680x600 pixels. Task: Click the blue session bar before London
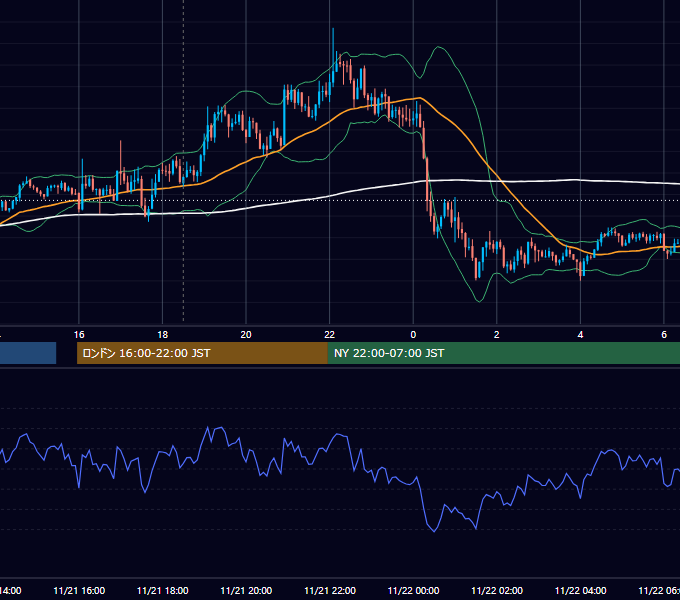28,353
